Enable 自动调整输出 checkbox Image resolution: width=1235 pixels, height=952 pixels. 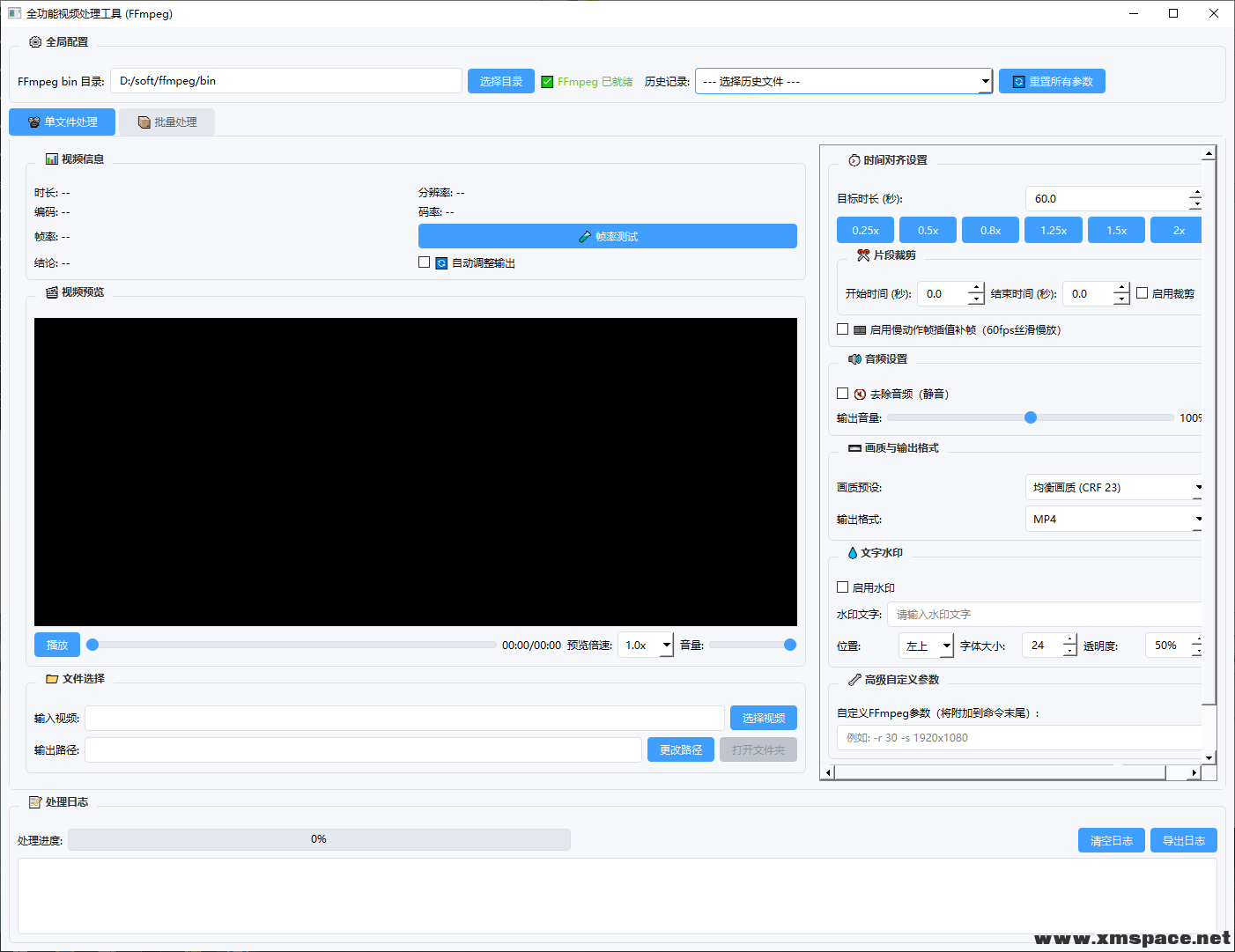(x=425, y=262)
